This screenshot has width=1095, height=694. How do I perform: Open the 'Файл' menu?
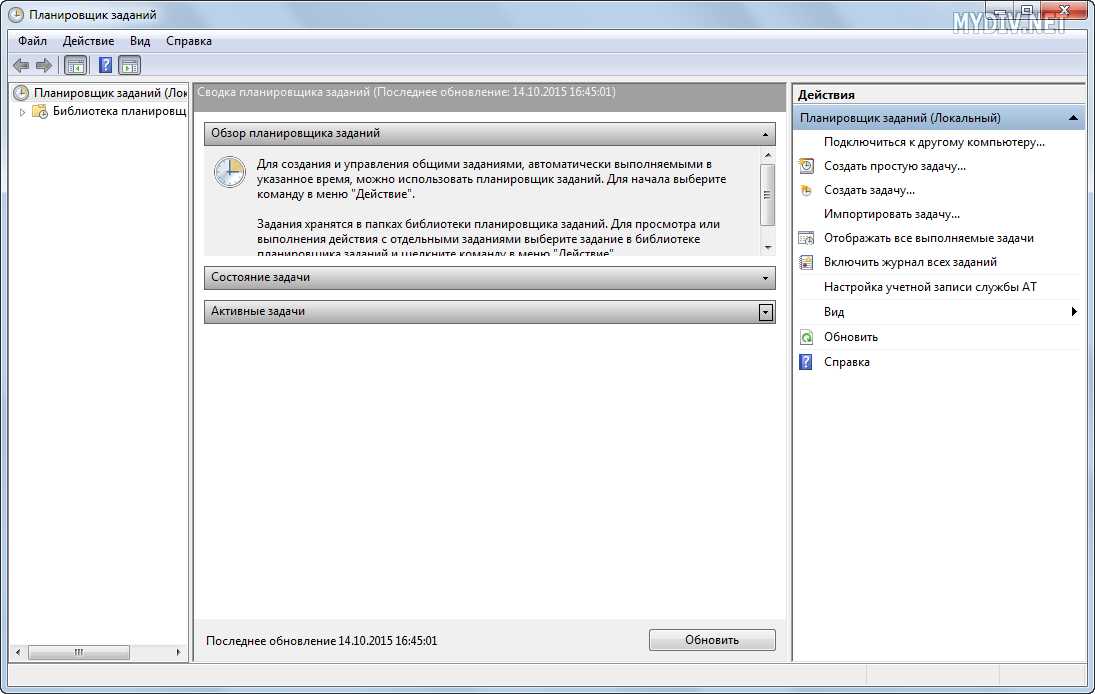click(x=32, y=41)
